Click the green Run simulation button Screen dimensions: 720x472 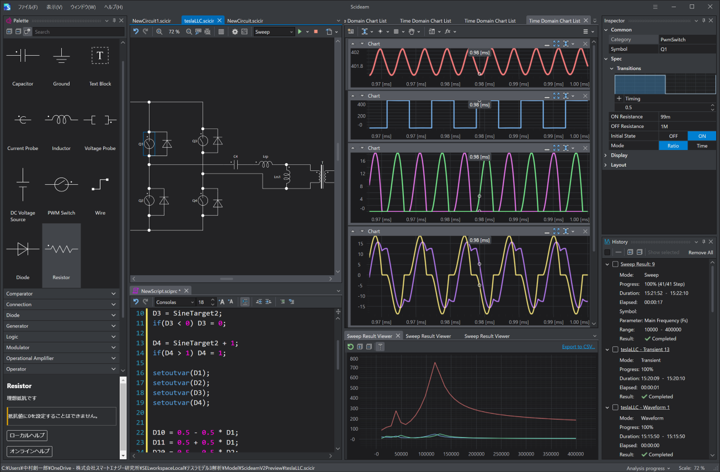[x=299, y=32]
